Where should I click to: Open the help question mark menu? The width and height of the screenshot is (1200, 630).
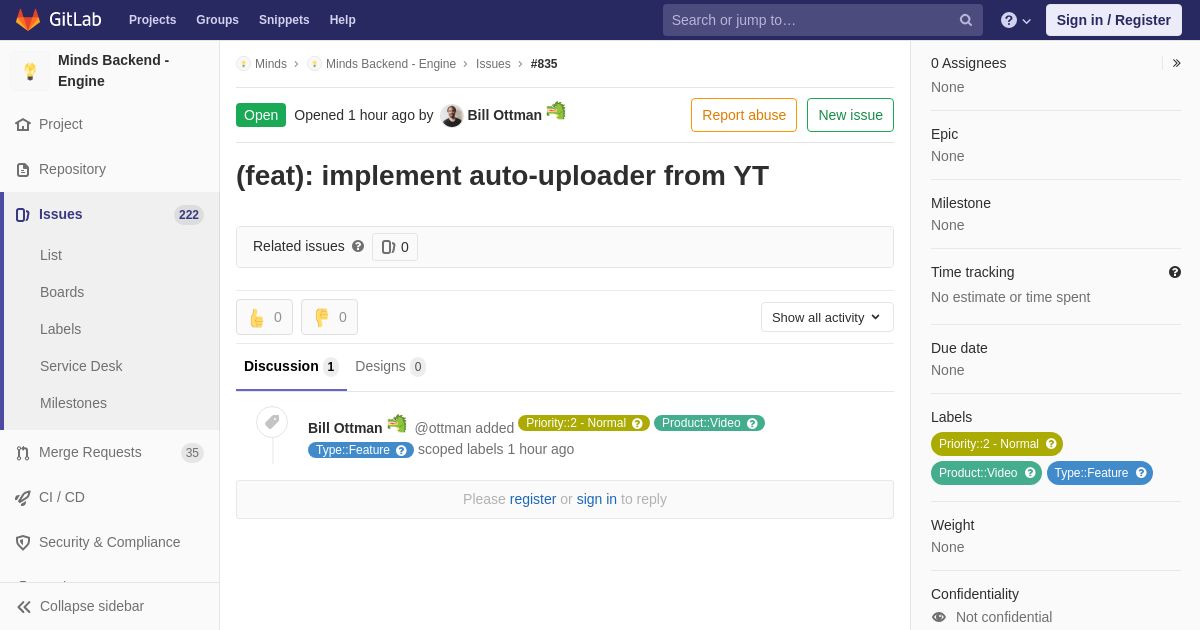tap(1016, 20)
